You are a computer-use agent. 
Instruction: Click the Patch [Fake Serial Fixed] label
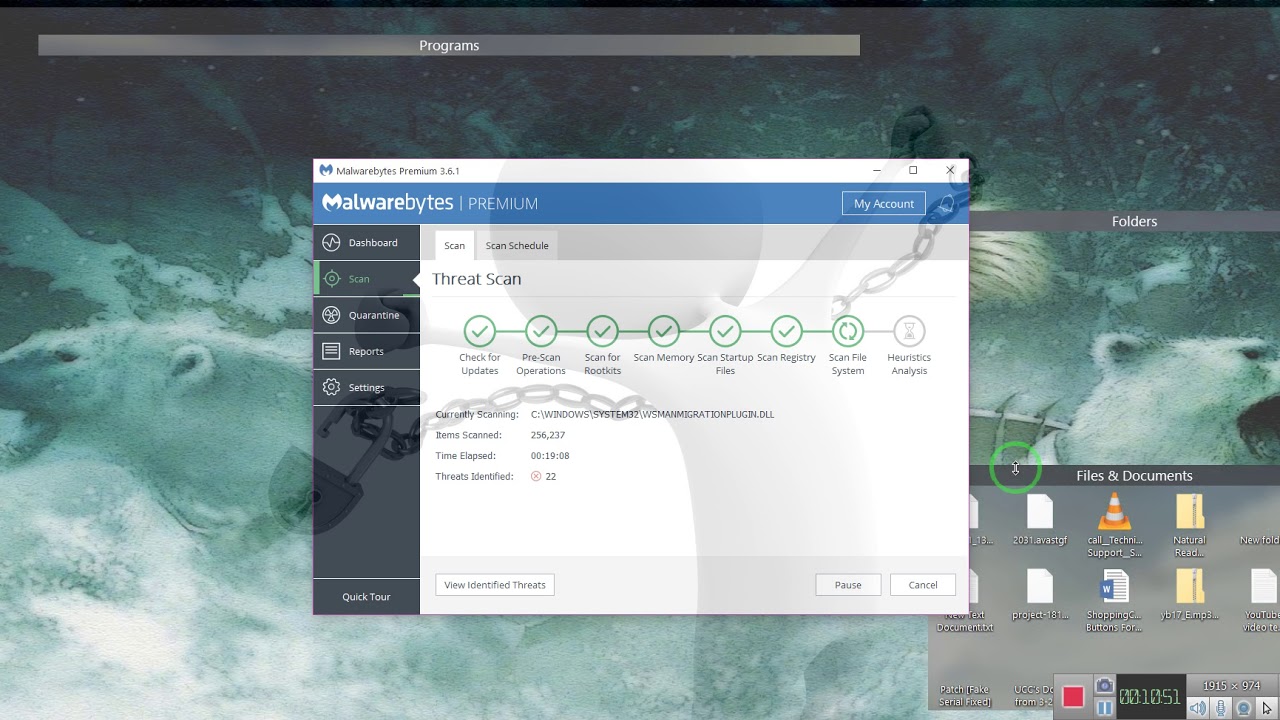click(964, 695)
